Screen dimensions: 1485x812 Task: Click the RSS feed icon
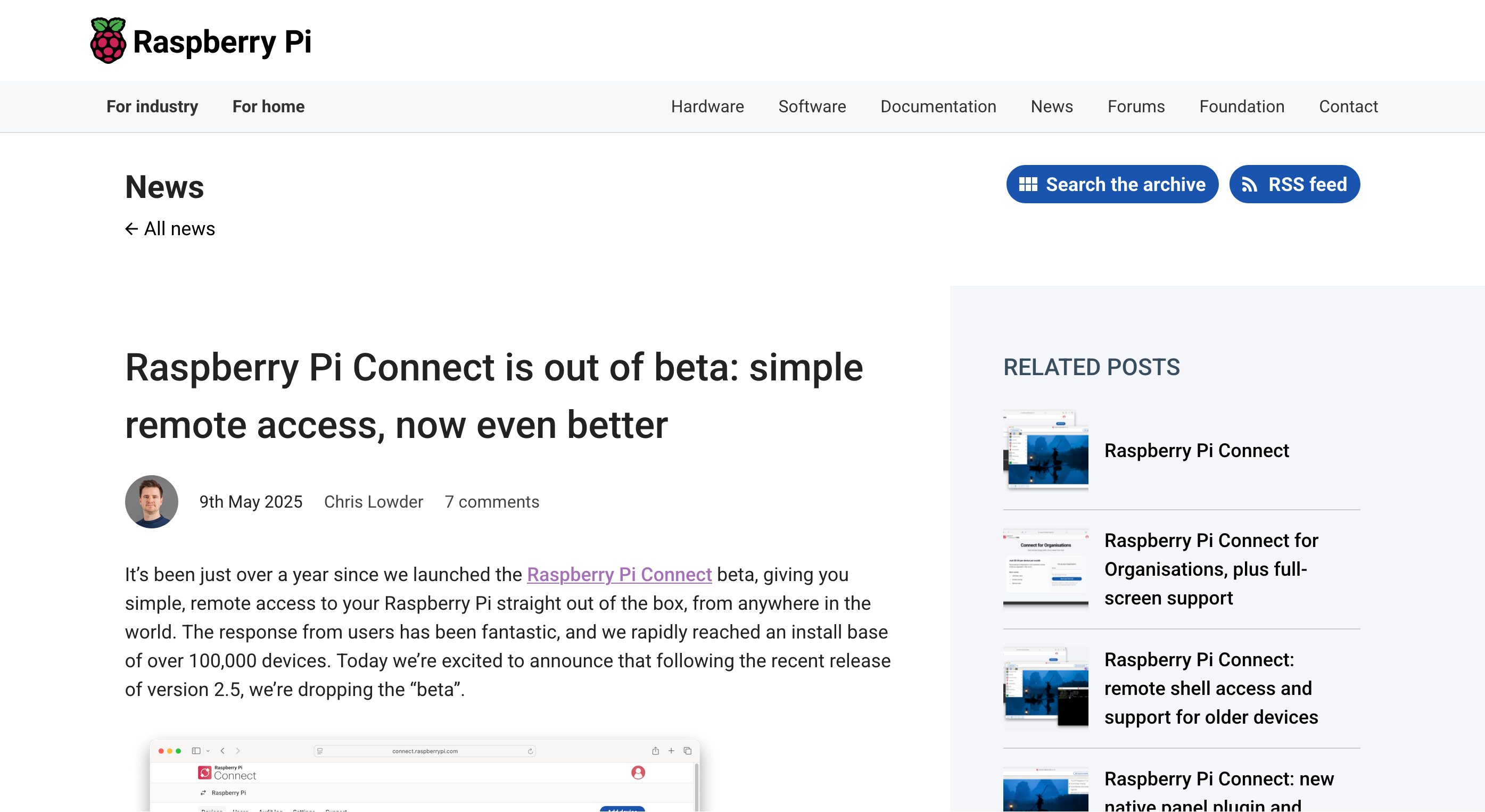1249,185
